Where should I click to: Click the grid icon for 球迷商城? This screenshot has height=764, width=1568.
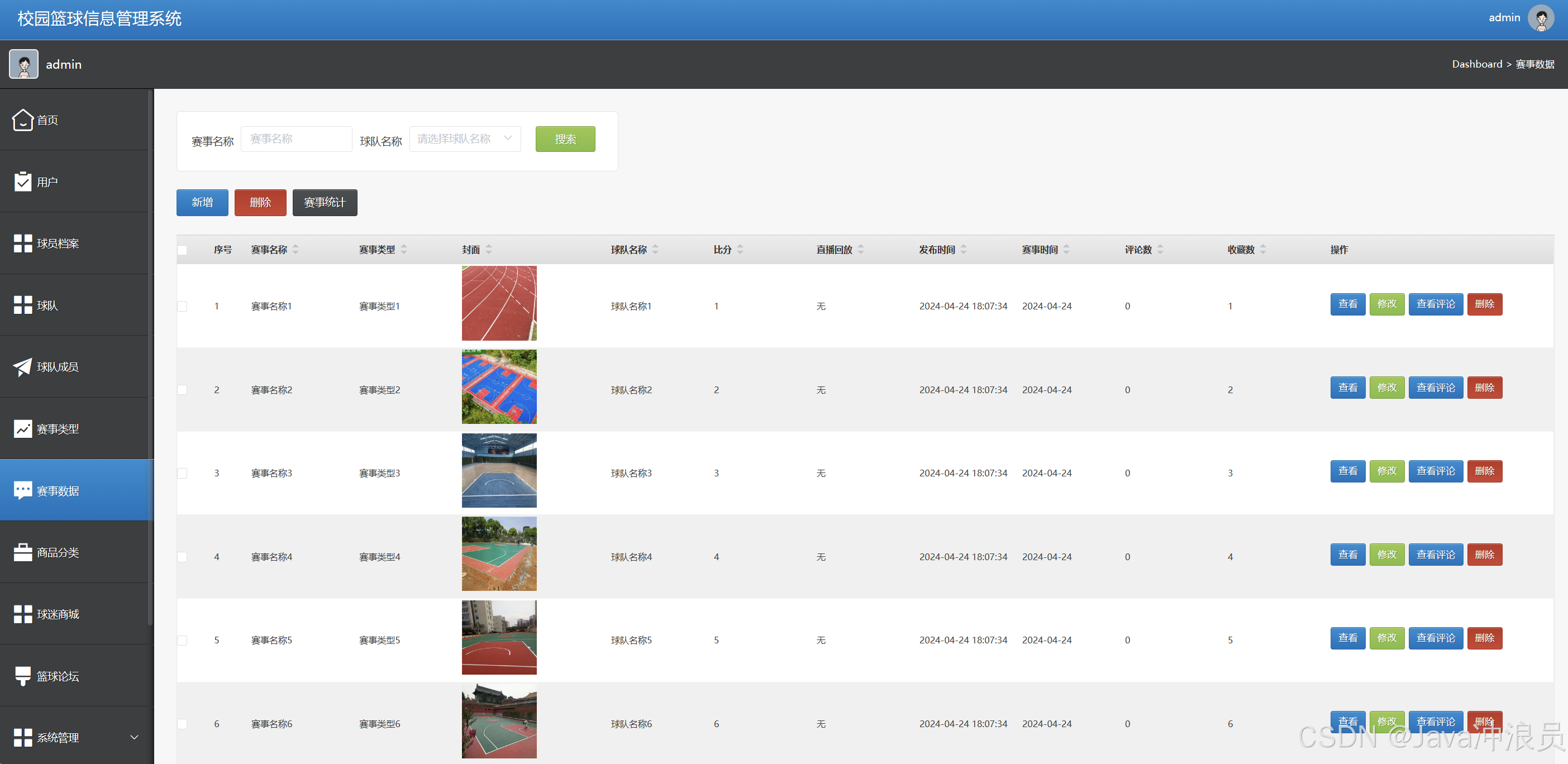[x=22, y=614]
